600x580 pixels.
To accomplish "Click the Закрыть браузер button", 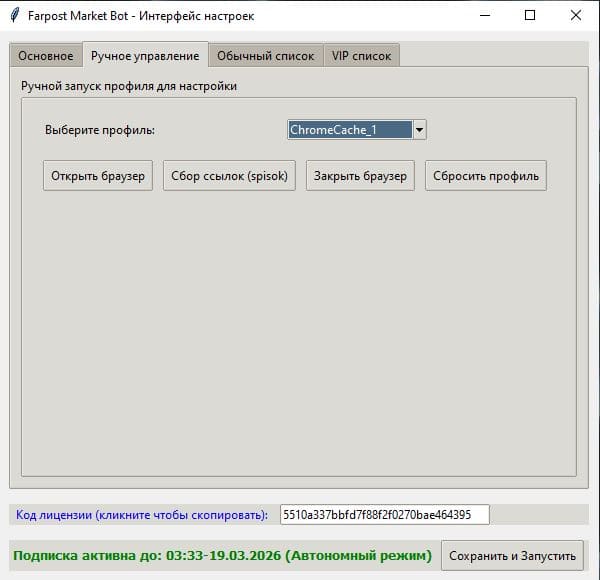I will pyautogui.click(x=360, y=176).
